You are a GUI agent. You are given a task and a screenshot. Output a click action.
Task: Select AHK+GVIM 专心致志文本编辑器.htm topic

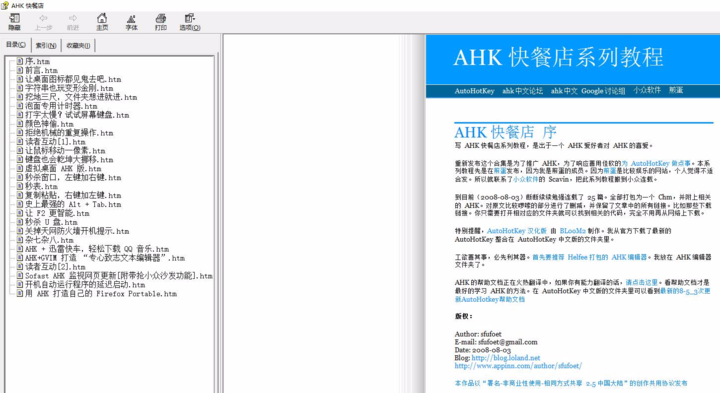point(105,258)
